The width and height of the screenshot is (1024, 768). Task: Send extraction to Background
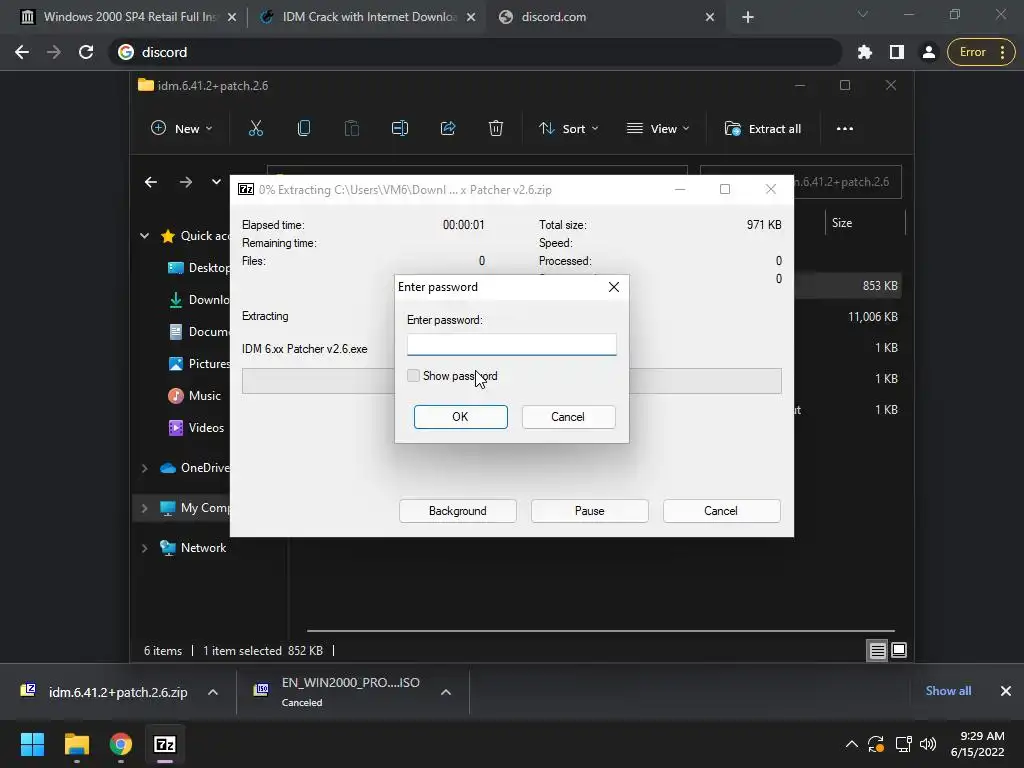(x=458, y=511)
